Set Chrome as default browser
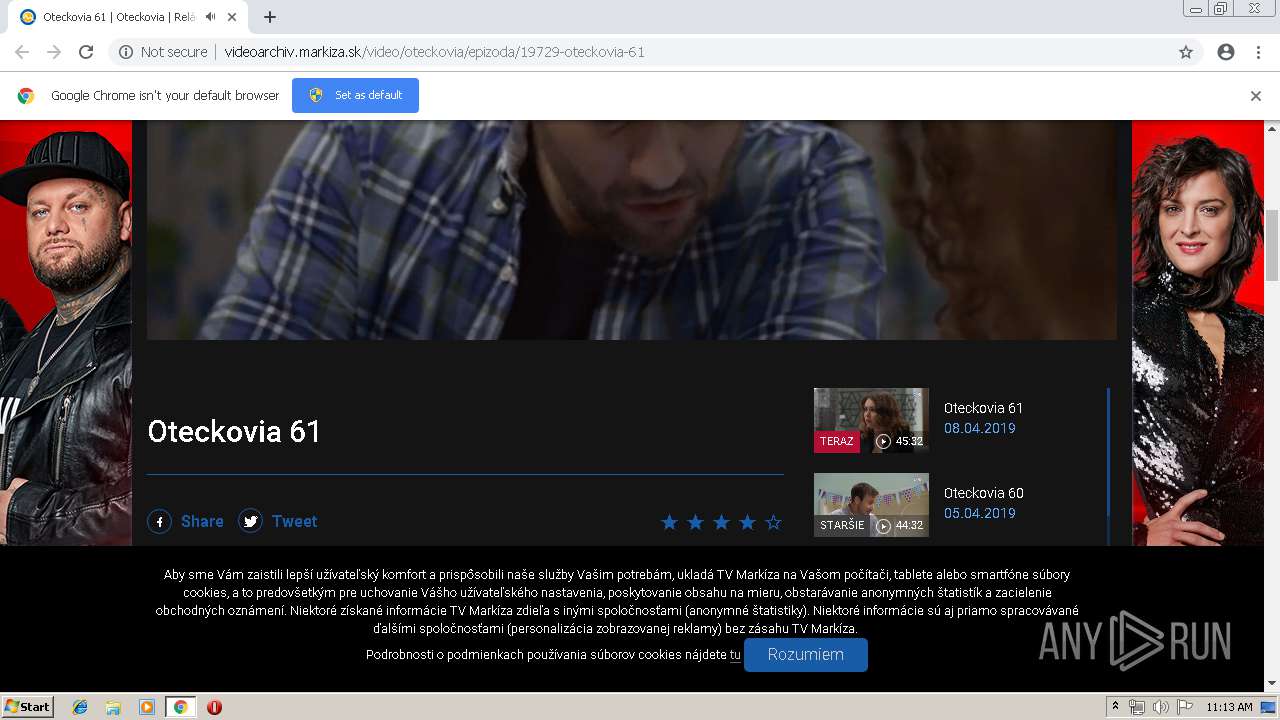Viewport: 1280px width, 720px height. [355, 95]
